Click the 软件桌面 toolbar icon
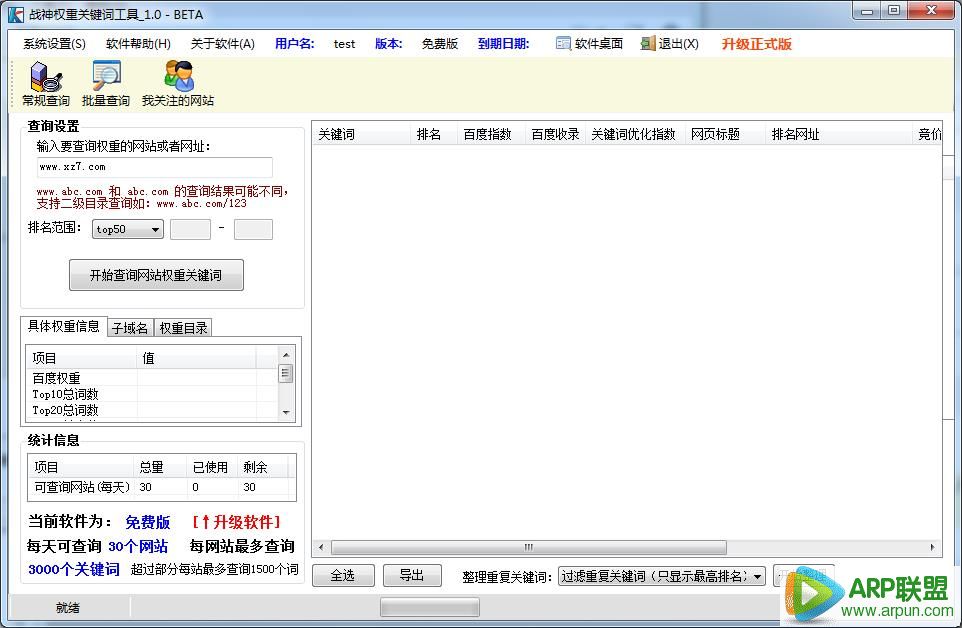The width and height of the screenshot is (962, 628). (x=564, y=44)
